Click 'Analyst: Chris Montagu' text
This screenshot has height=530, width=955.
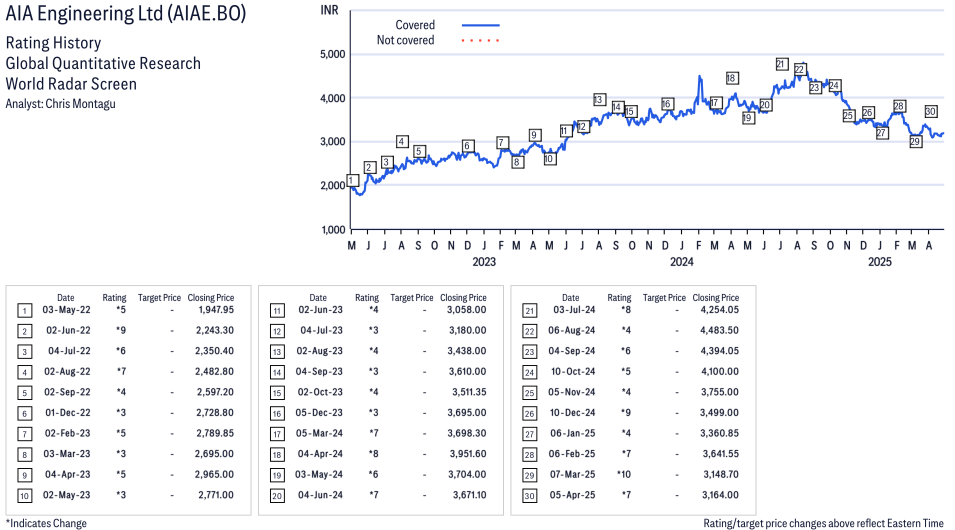pyautogui.click(x=60, y=104)
